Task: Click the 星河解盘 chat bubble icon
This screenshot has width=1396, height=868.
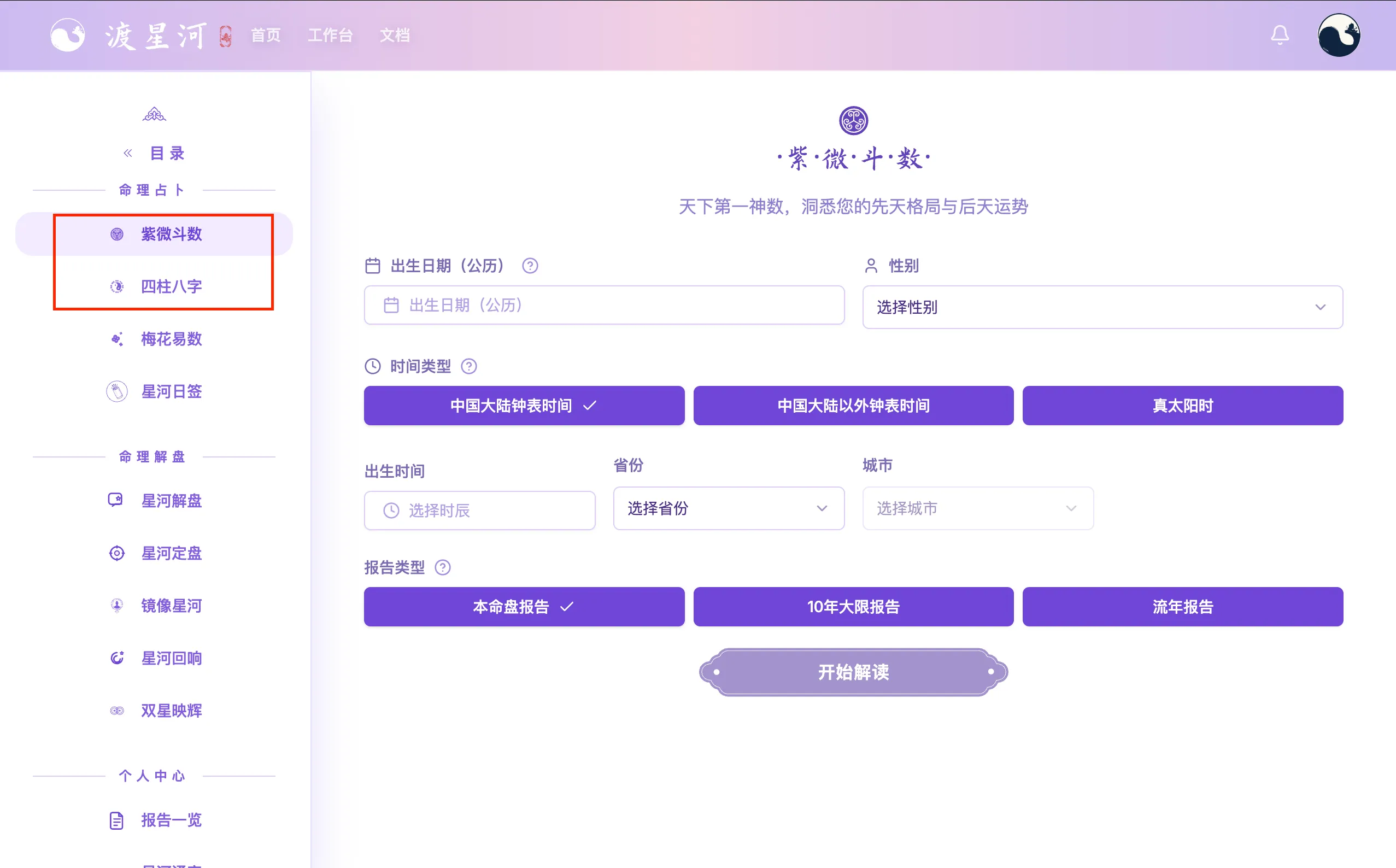Action: click(116, 501)
